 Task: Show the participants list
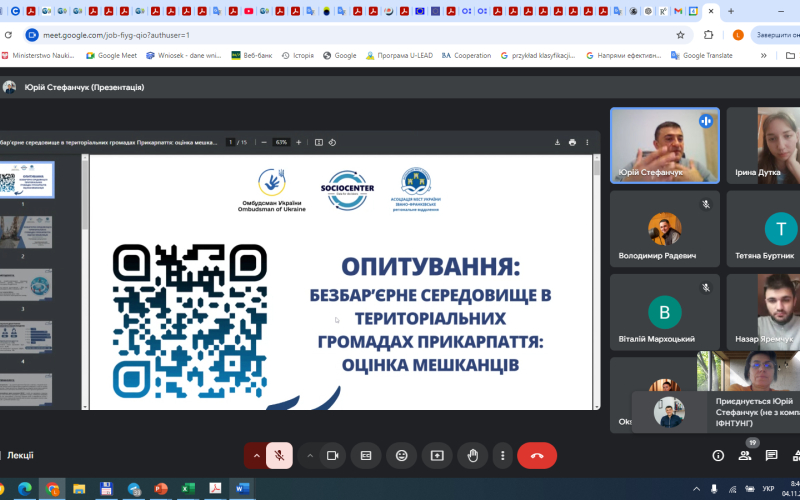(745, 456)
